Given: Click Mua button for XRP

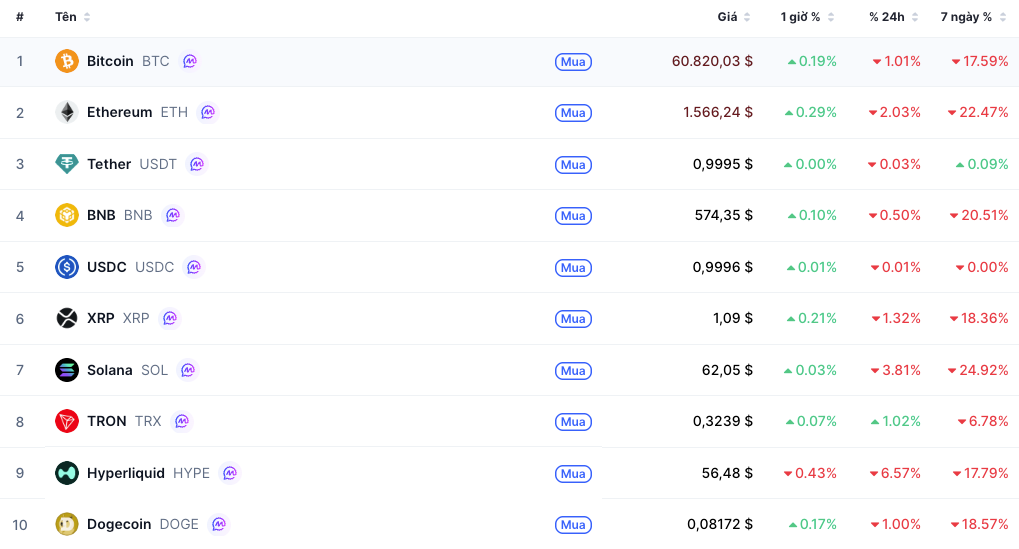Looking at the screenshot, I should coord(573,319).
